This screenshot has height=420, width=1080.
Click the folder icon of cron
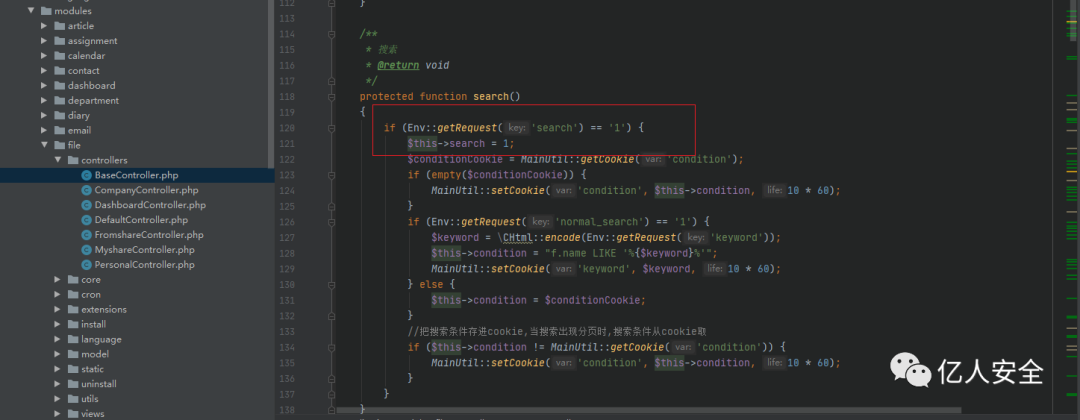[x=73, y=295]
